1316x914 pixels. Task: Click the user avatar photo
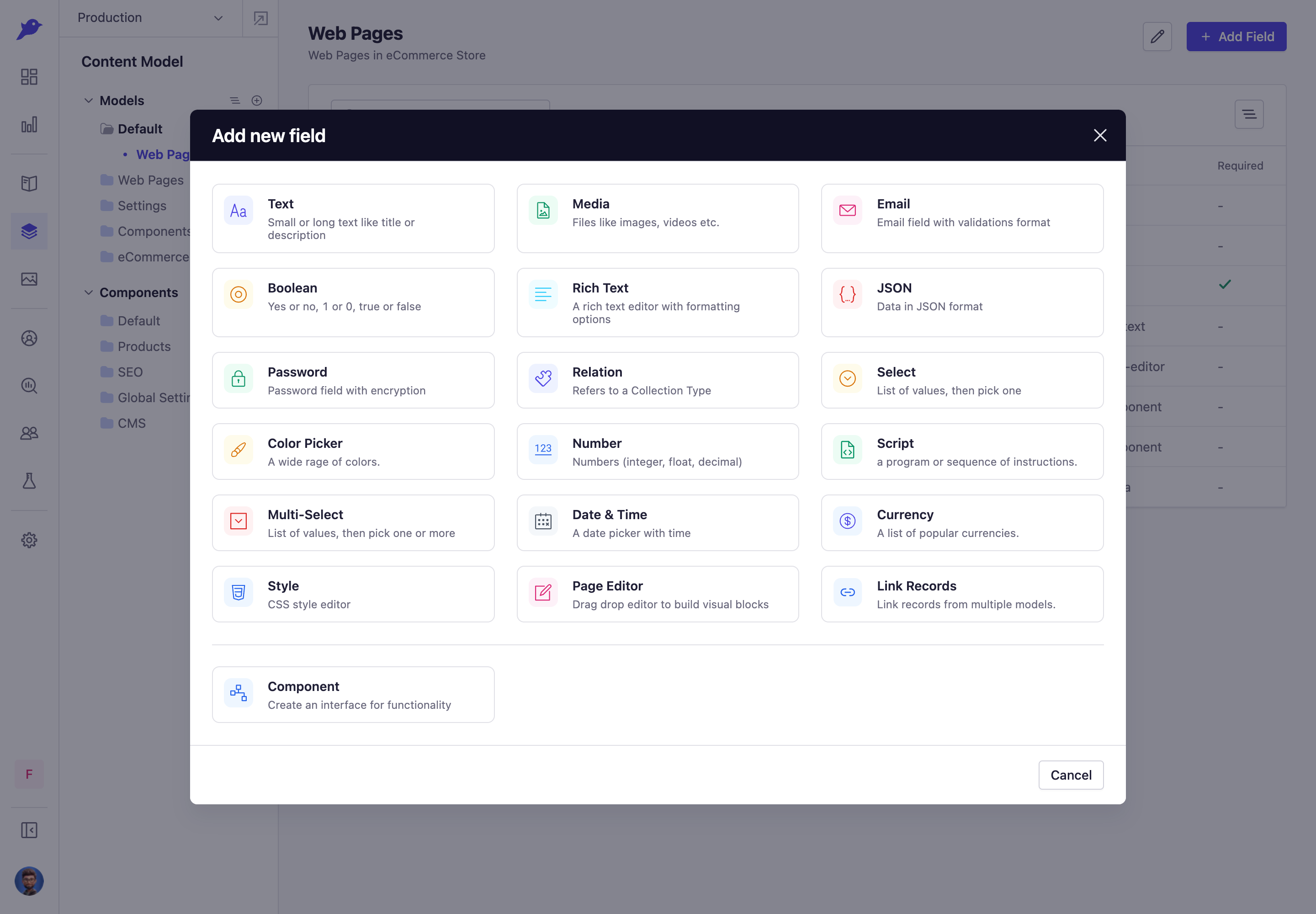[29, 881]
